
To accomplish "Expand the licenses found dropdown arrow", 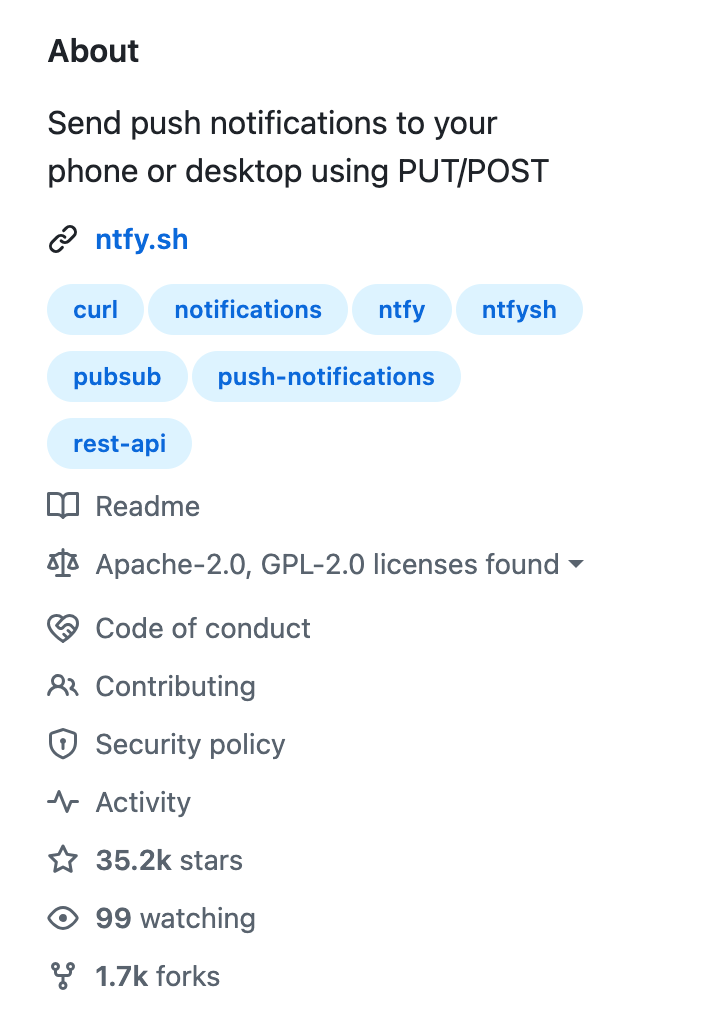I will (x=576, y=564).
